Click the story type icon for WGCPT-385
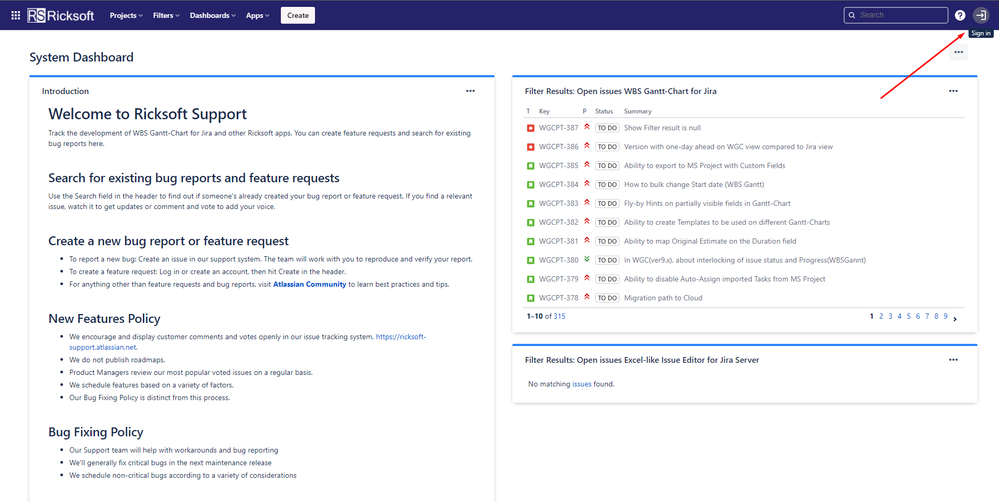Screen dimensions: 999x502 coord(530,166)
